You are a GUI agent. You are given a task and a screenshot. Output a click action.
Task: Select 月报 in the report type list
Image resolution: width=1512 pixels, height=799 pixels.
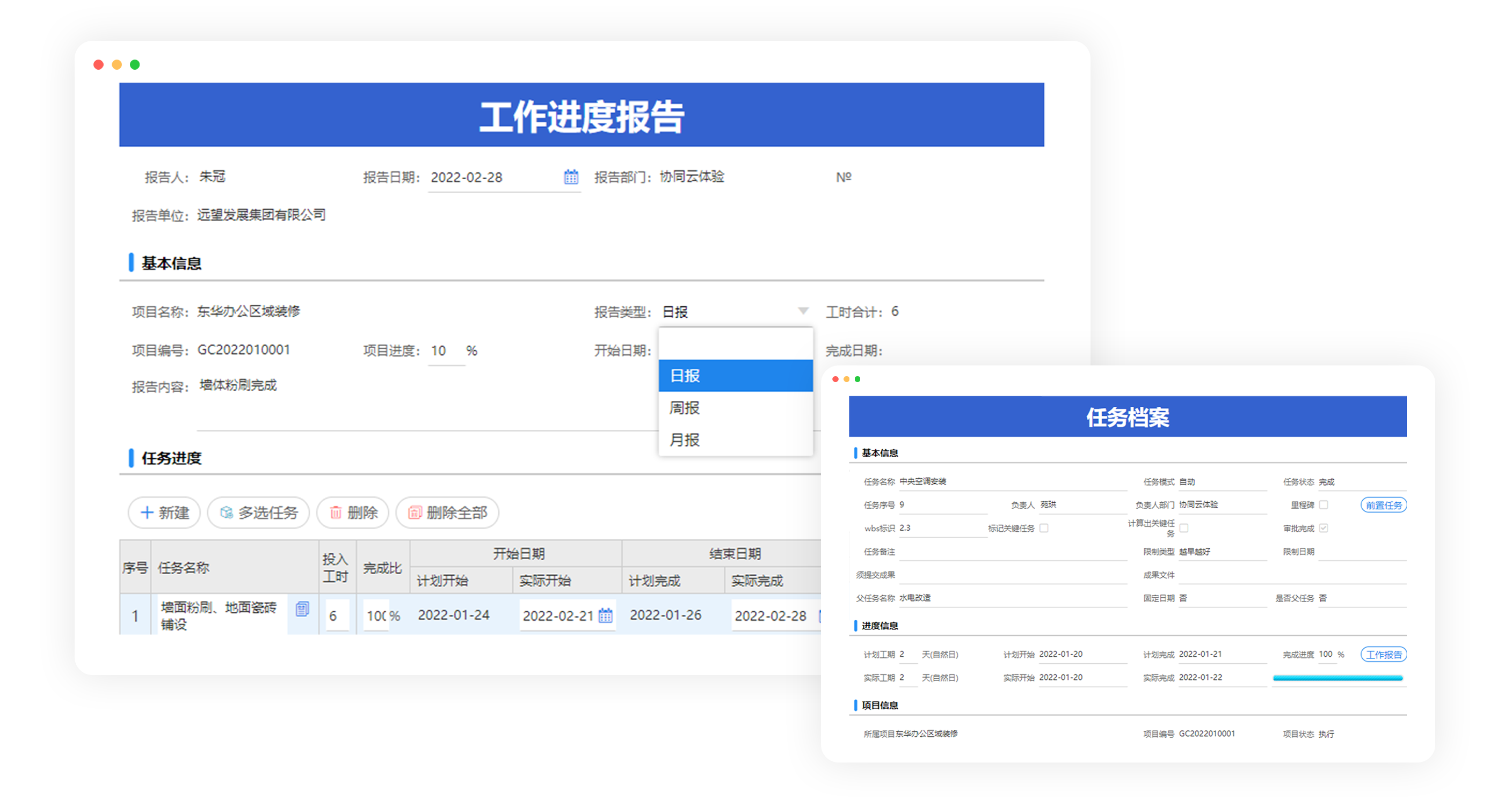point(736,439)
